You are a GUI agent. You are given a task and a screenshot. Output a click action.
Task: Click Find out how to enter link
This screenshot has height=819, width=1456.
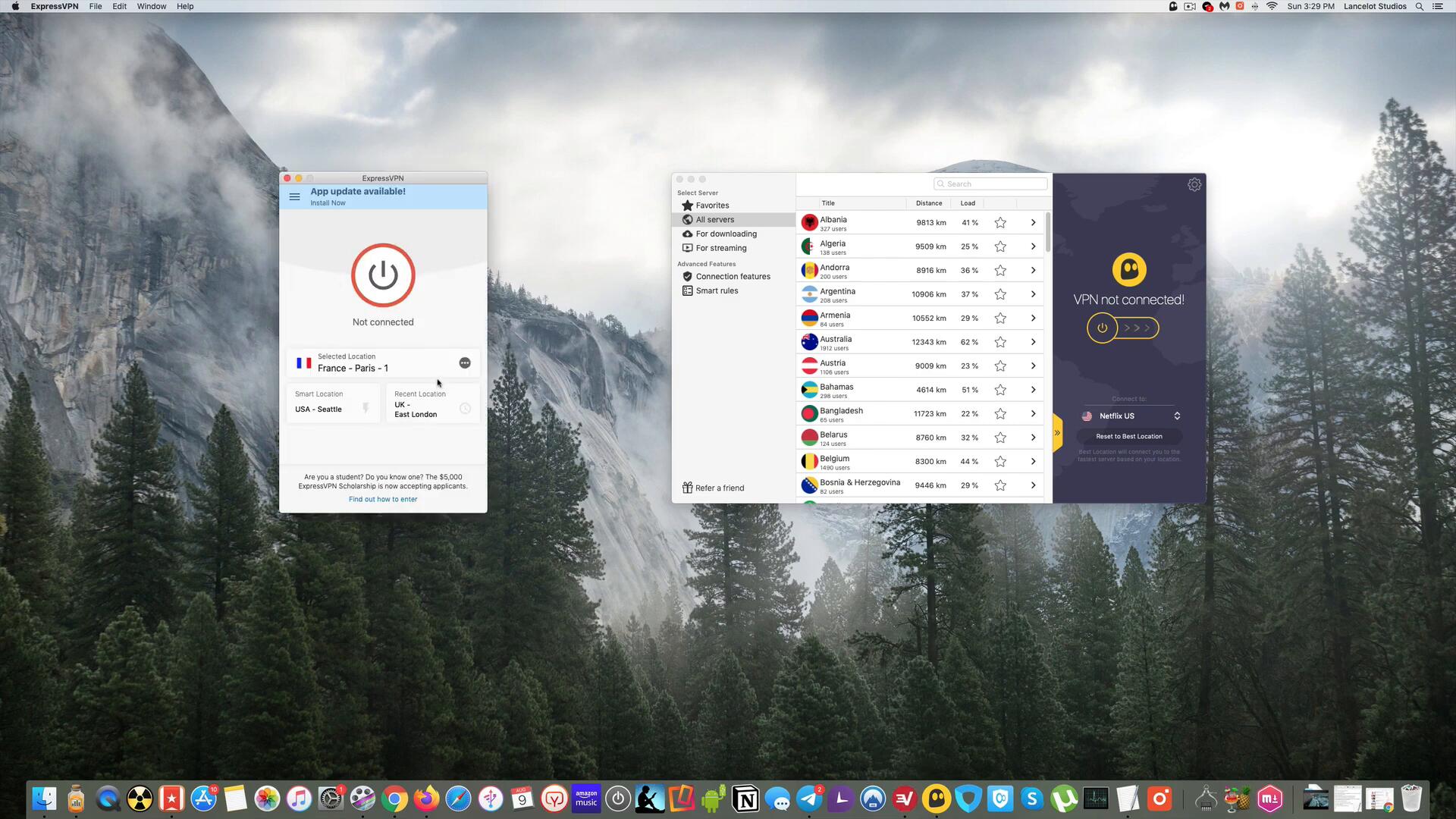[x=383, y=499]
